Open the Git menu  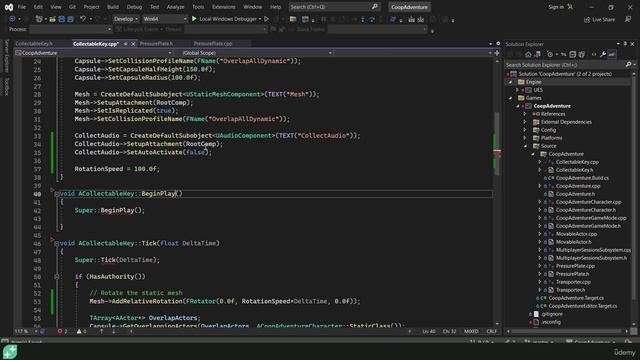pos(72,7)
